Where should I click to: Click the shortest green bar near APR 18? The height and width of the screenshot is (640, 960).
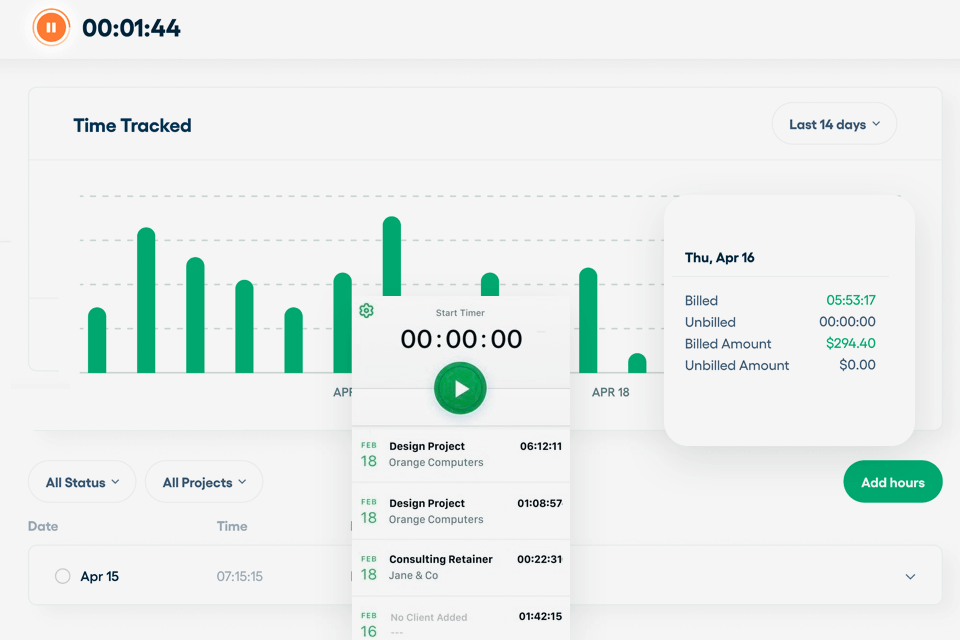pos(637,363)
